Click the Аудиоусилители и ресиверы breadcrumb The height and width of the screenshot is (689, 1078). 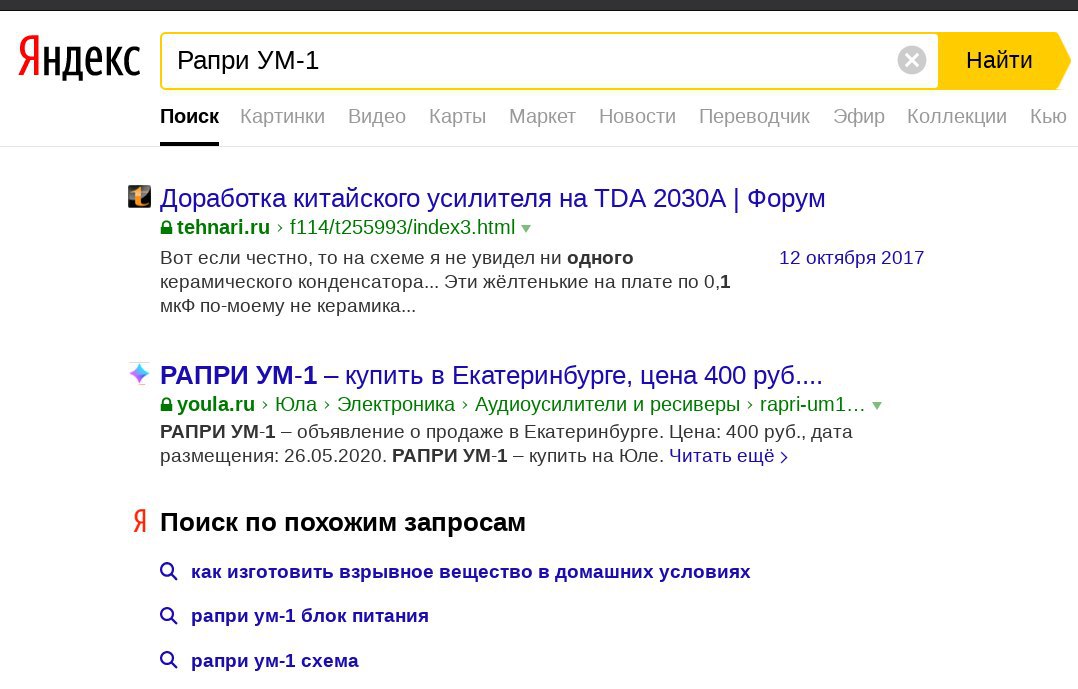click(607, 404)
